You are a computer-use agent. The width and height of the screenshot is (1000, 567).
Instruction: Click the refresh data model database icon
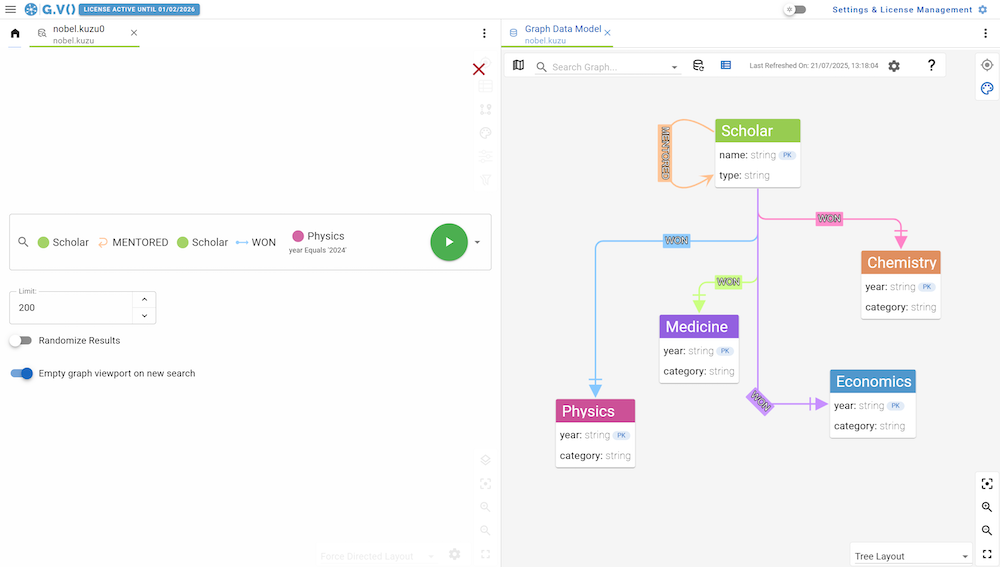698,65
